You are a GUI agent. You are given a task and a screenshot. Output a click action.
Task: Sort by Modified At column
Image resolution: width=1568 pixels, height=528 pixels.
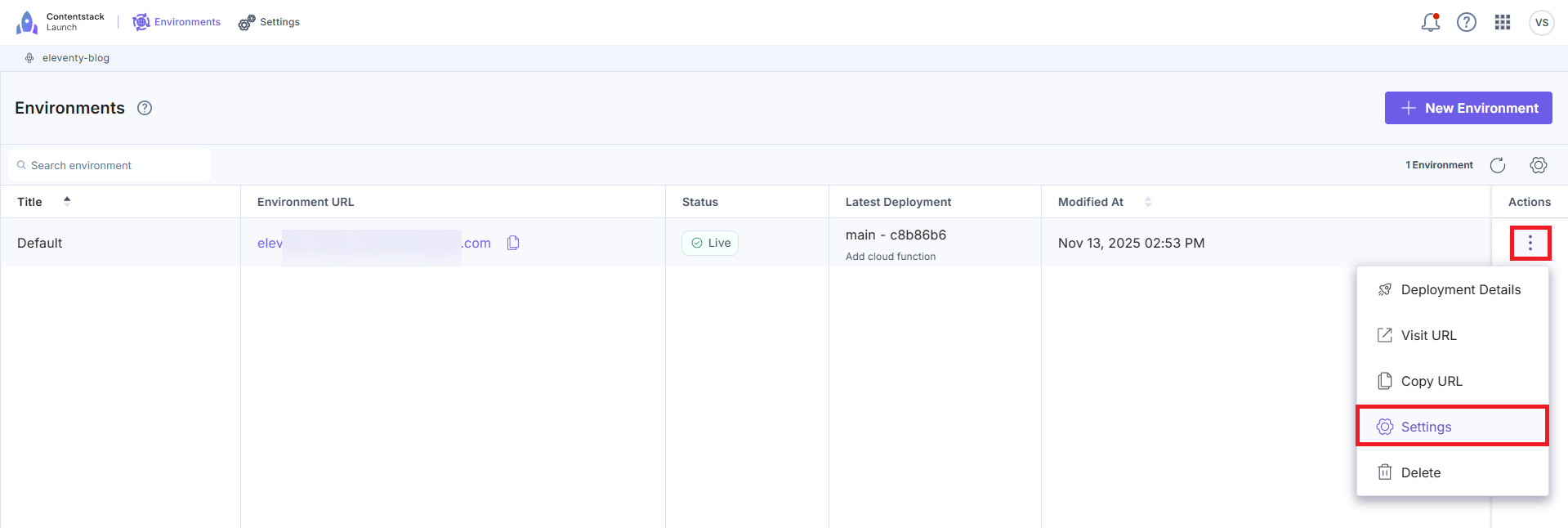point(1148,202)
